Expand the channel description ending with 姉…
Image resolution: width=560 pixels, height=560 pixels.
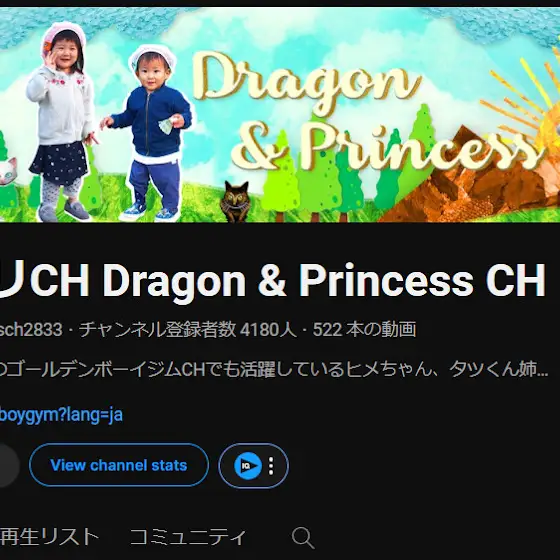274,370
